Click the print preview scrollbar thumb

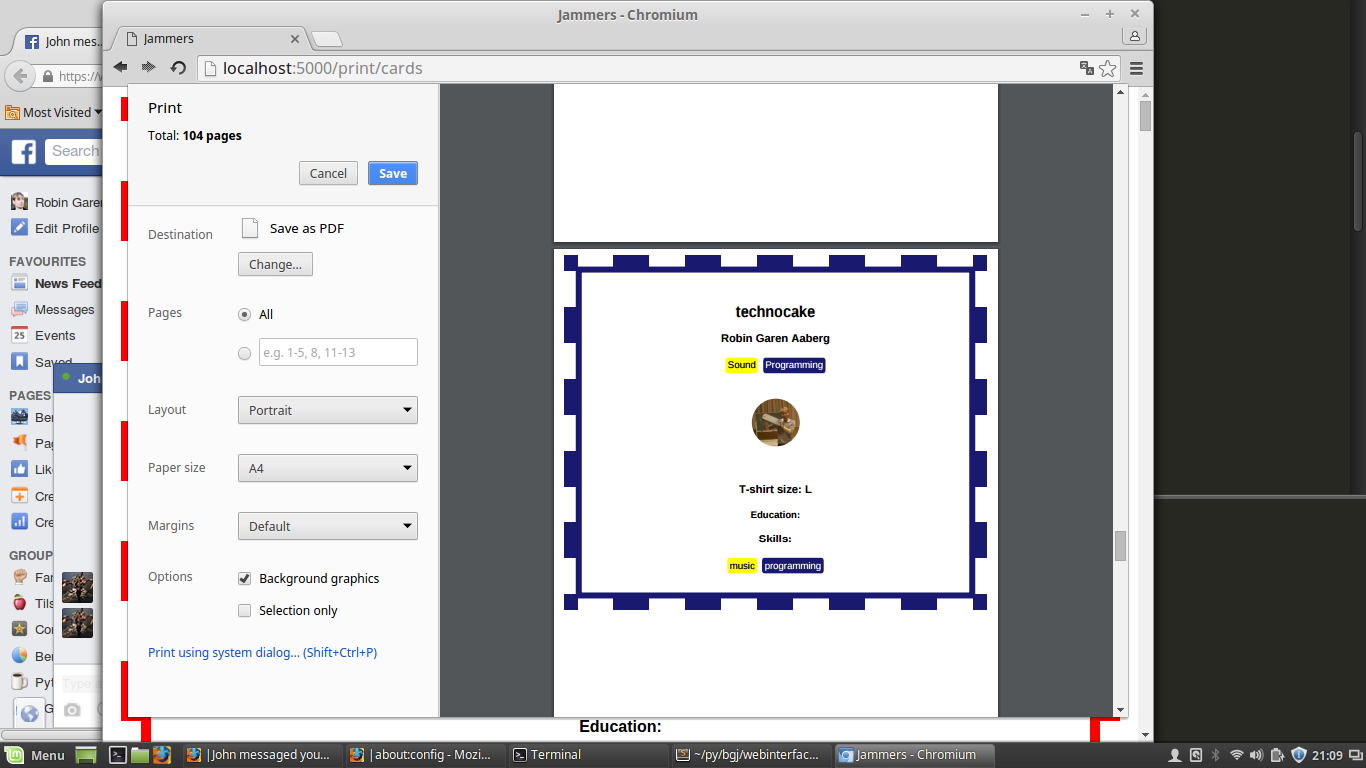[x=1120, y=546]
